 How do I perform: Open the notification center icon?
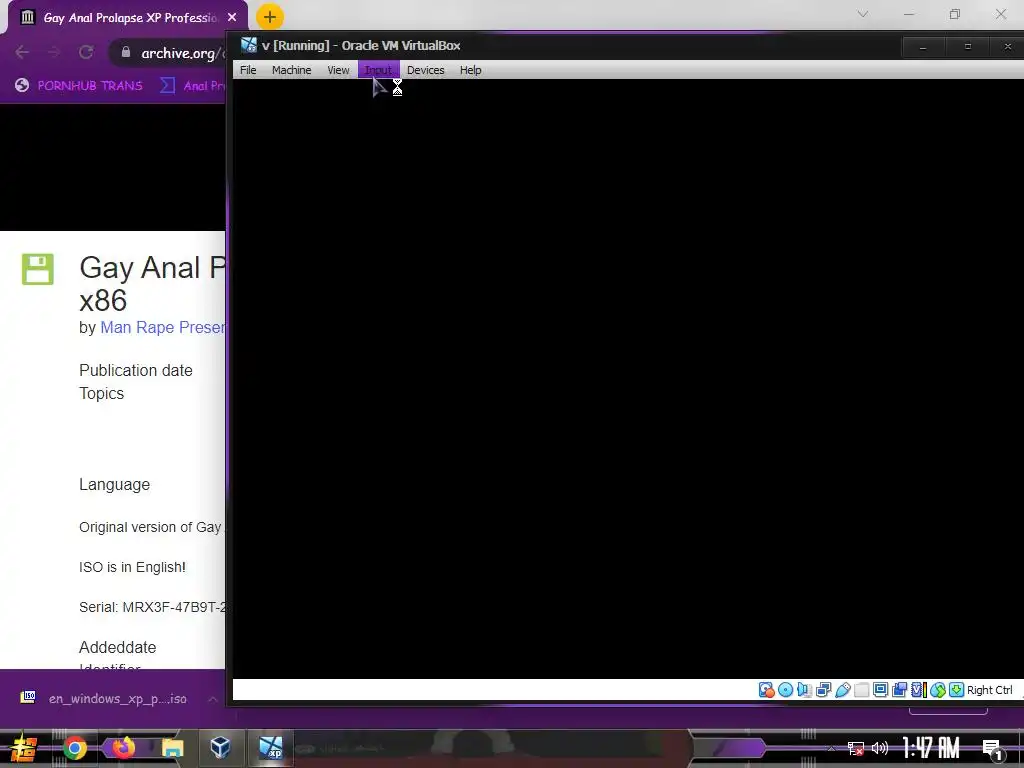pos(991,749)
